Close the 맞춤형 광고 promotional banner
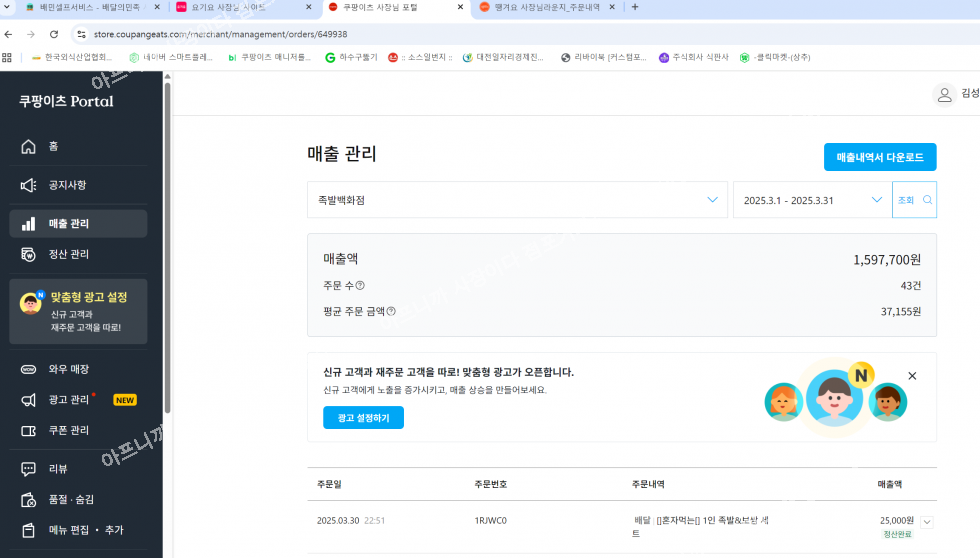 [912, 376]
